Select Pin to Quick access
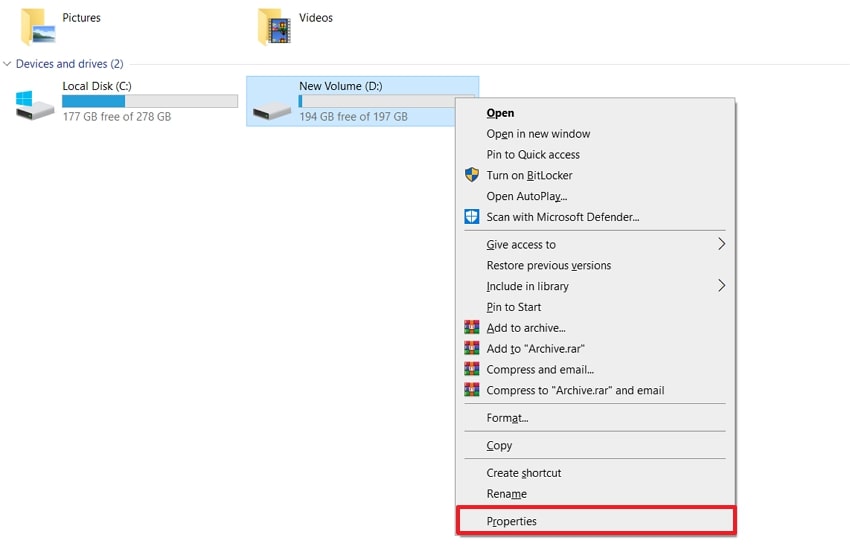The image size is (850, 549). coord(533,155)
